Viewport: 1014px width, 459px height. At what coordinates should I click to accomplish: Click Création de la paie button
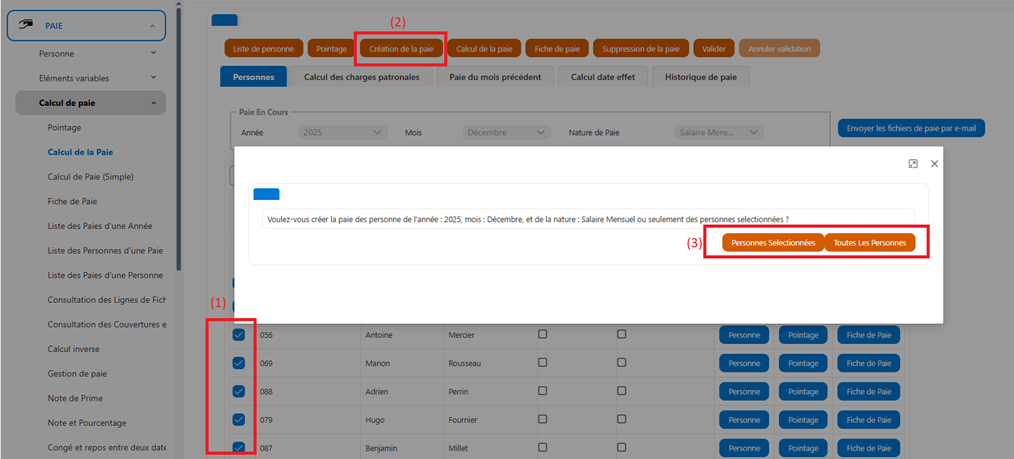coord(401,48)
